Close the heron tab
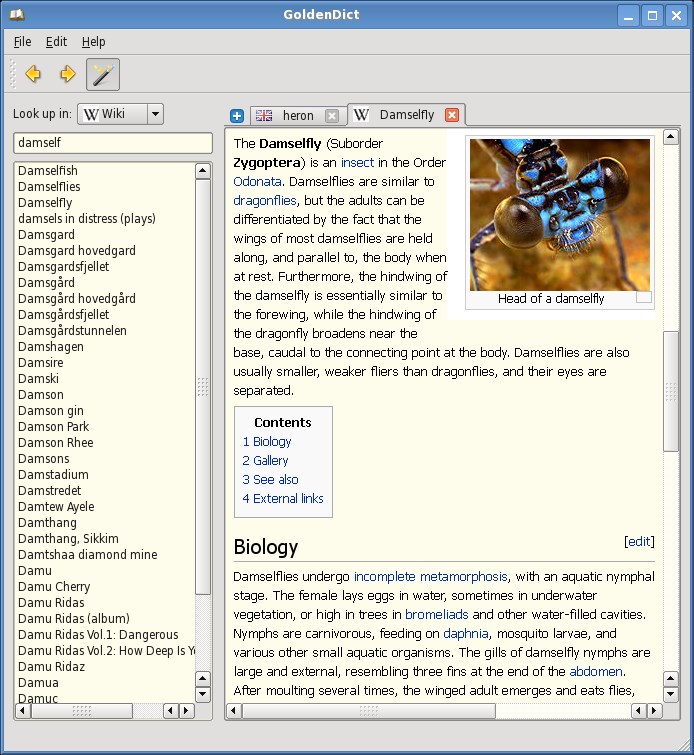The image size is (694, 755). [331, 116]
